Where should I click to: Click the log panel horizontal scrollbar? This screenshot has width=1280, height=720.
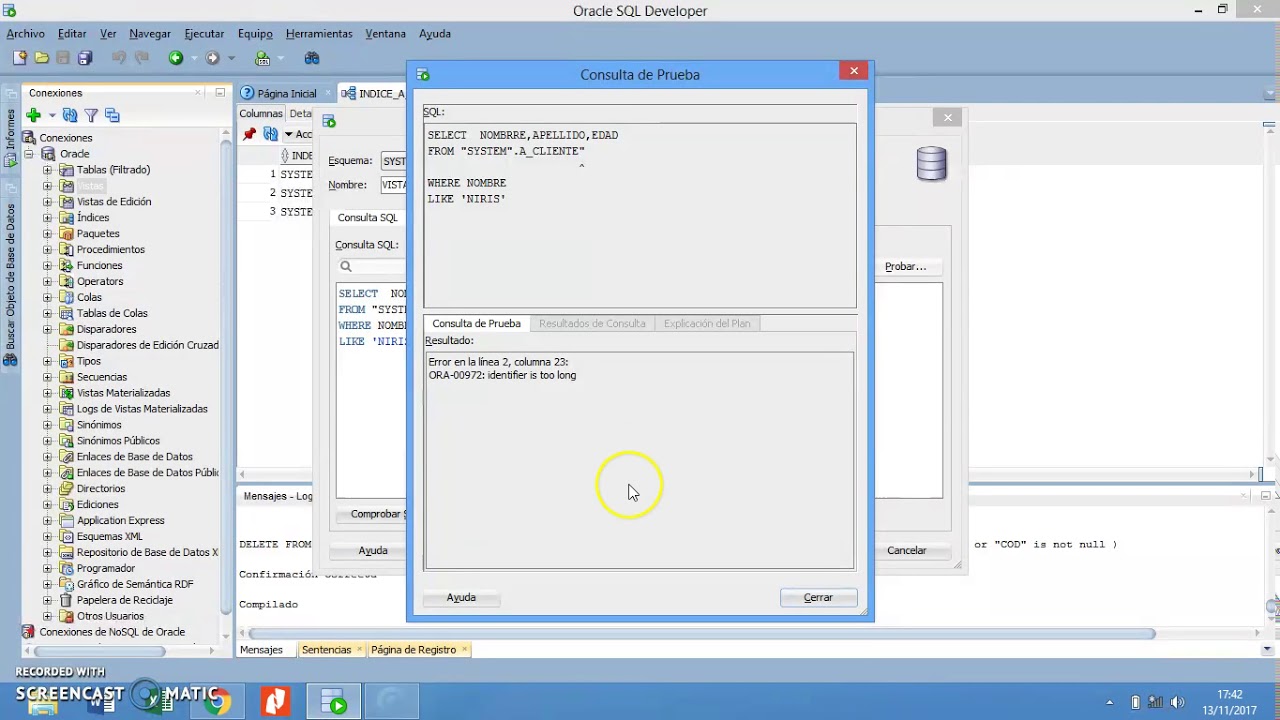701,633
